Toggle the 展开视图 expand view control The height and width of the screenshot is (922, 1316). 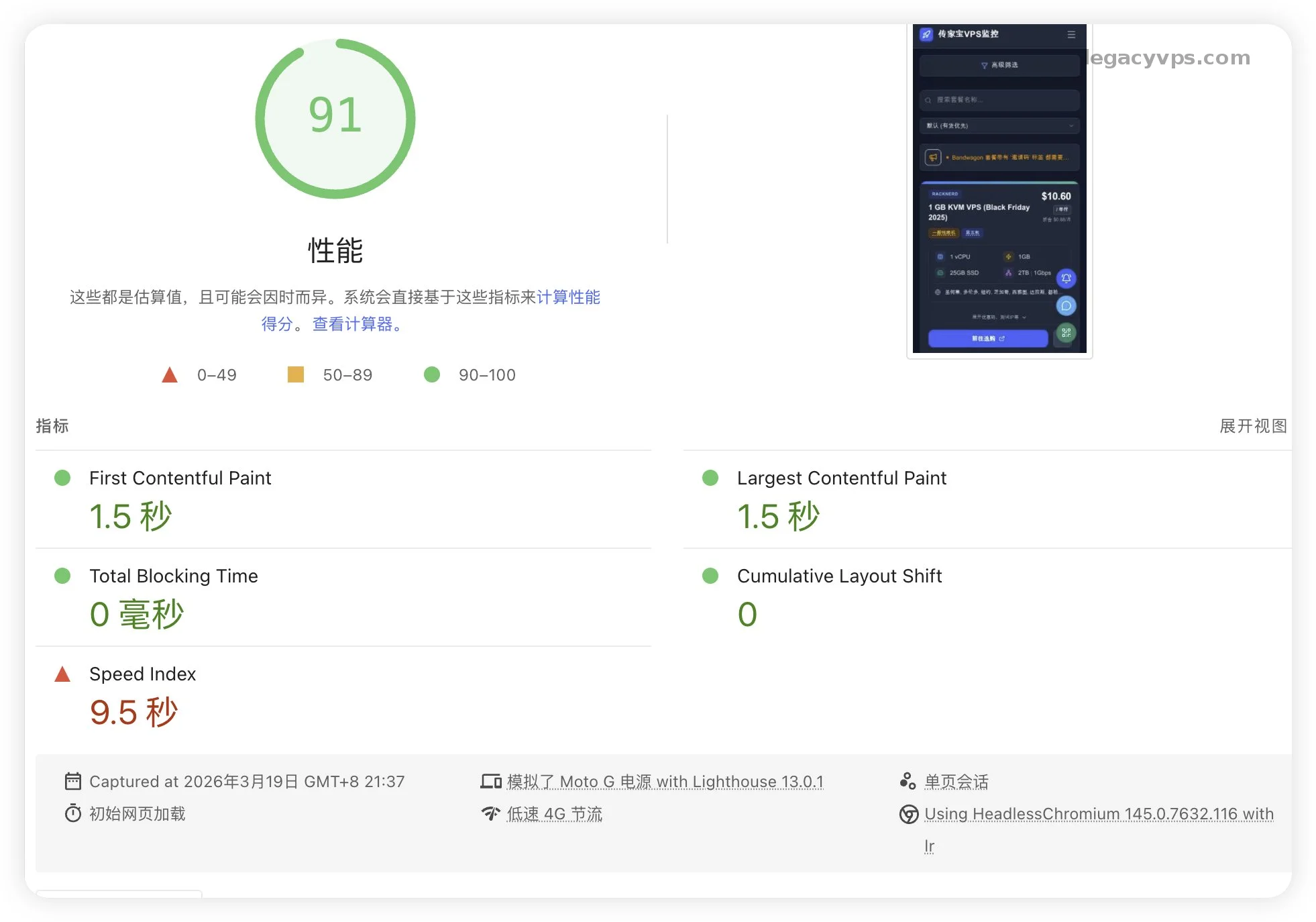coord(1252,426)
